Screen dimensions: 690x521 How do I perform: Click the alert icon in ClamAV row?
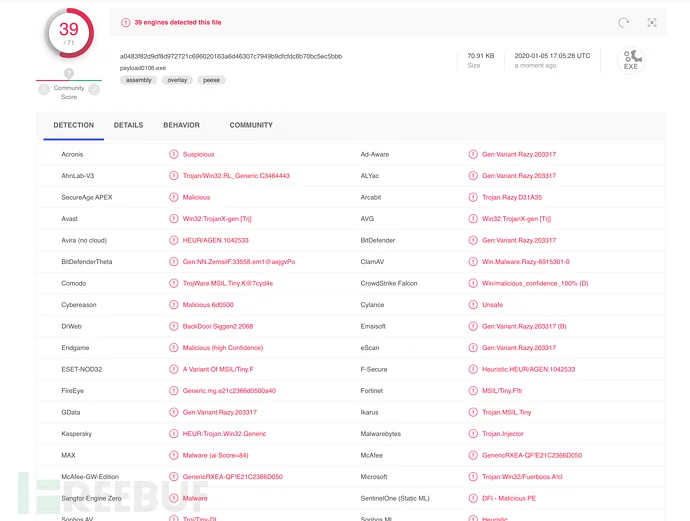(473, 261)
